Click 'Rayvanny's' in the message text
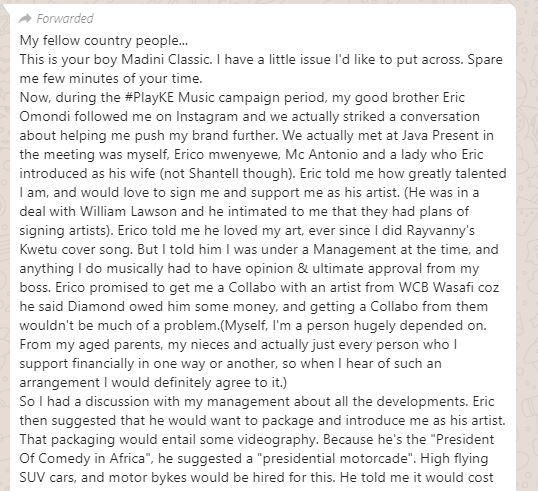The width and height of the screenshot is (538, 491). point(441,230)
